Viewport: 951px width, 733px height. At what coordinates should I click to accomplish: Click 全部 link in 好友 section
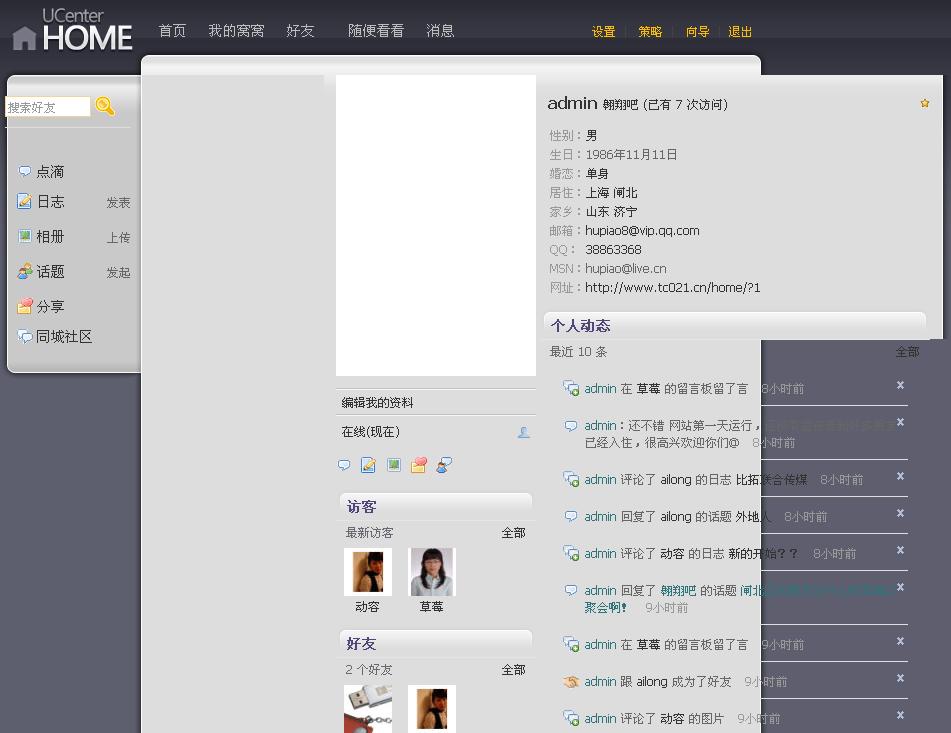coord(513,670)
